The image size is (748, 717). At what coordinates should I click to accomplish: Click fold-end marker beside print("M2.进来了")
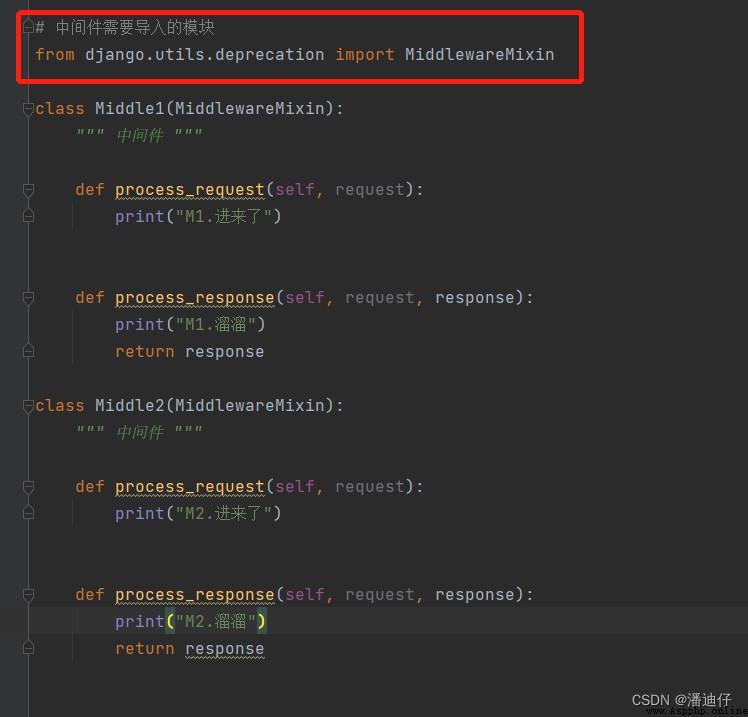point(28,513)
